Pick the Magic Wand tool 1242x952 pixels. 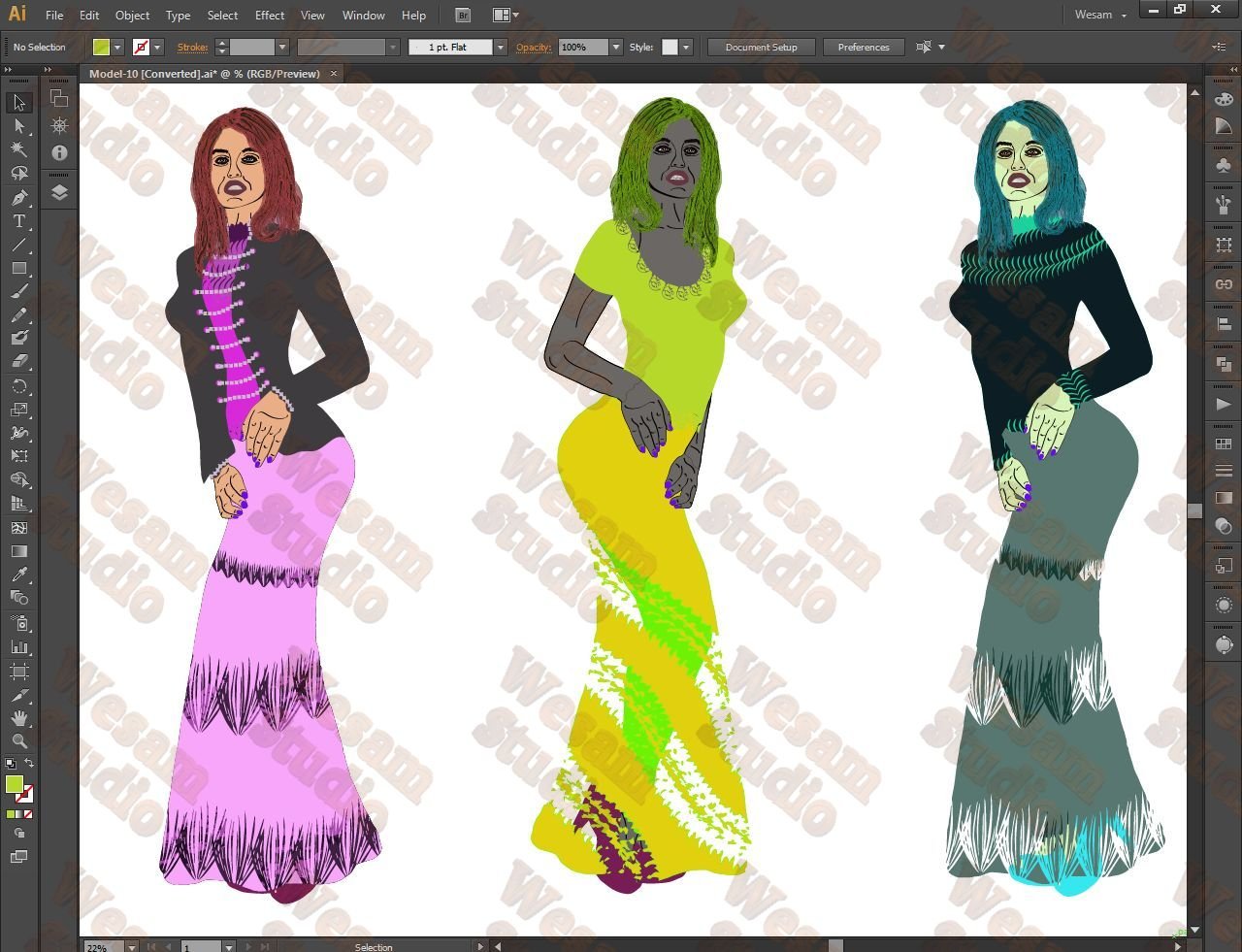coord(18,149)
